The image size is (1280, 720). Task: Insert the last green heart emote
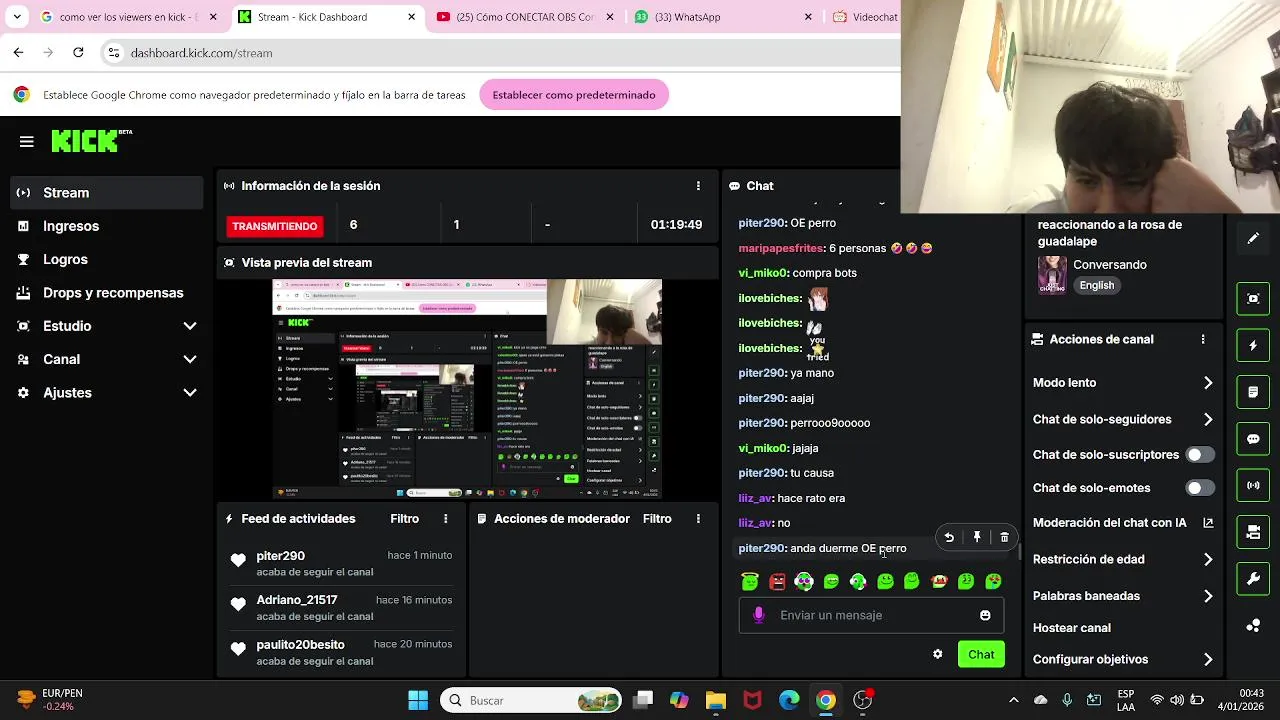pos(993,581)
